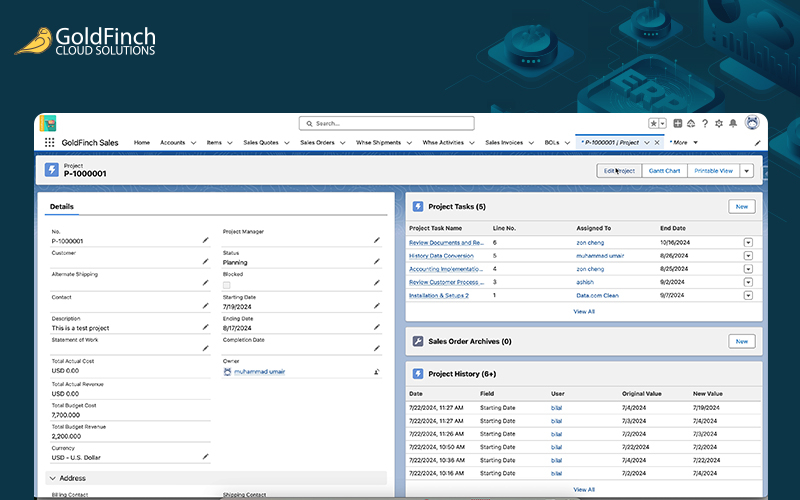Image resolution: width=800 pixels, height=500 pixels.
Task: Click View All under Project Tasks
Action: point(584,312)
